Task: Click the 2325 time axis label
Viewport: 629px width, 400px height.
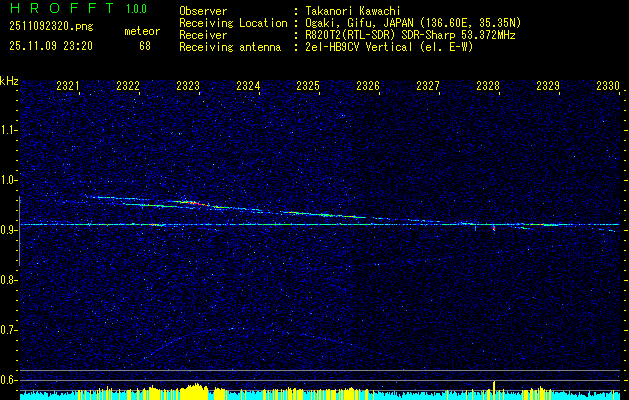Action: (x=308, y=85)
